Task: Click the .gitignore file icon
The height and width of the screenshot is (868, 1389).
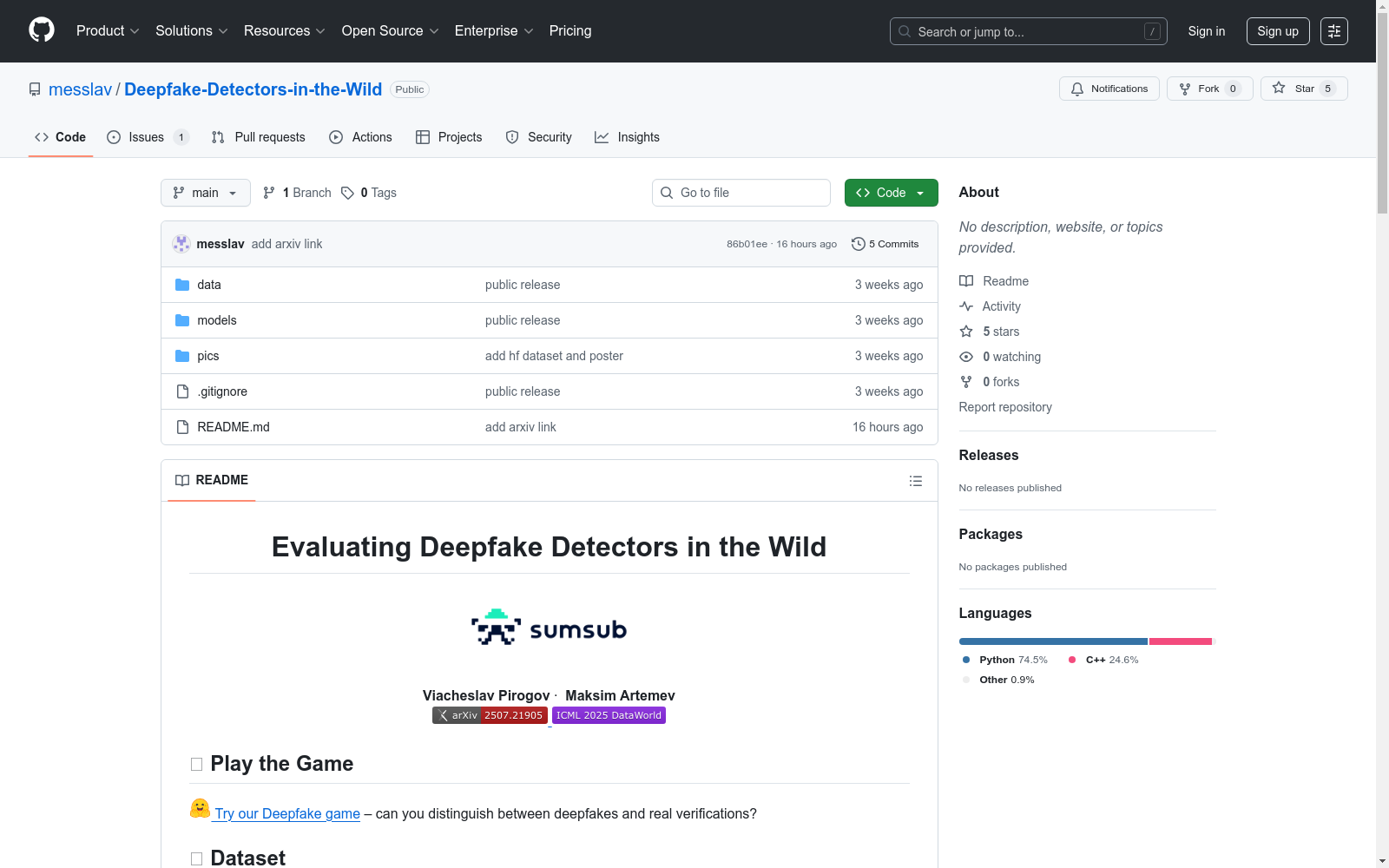Action: pos(182,391)
